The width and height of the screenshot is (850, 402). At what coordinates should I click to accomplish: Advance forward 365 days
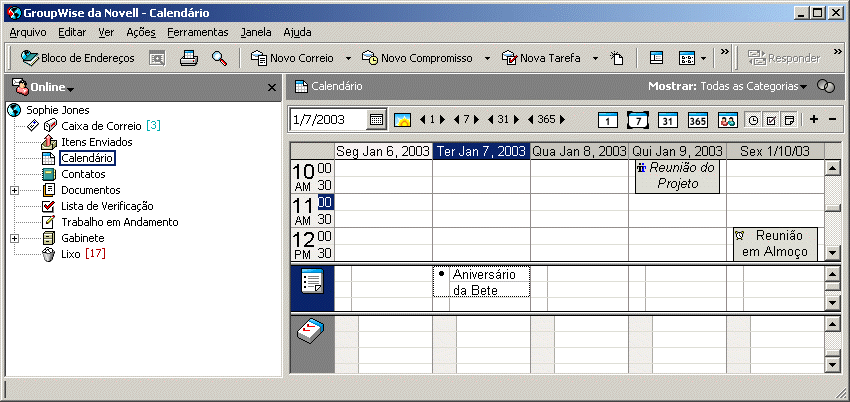pos(562,119)
